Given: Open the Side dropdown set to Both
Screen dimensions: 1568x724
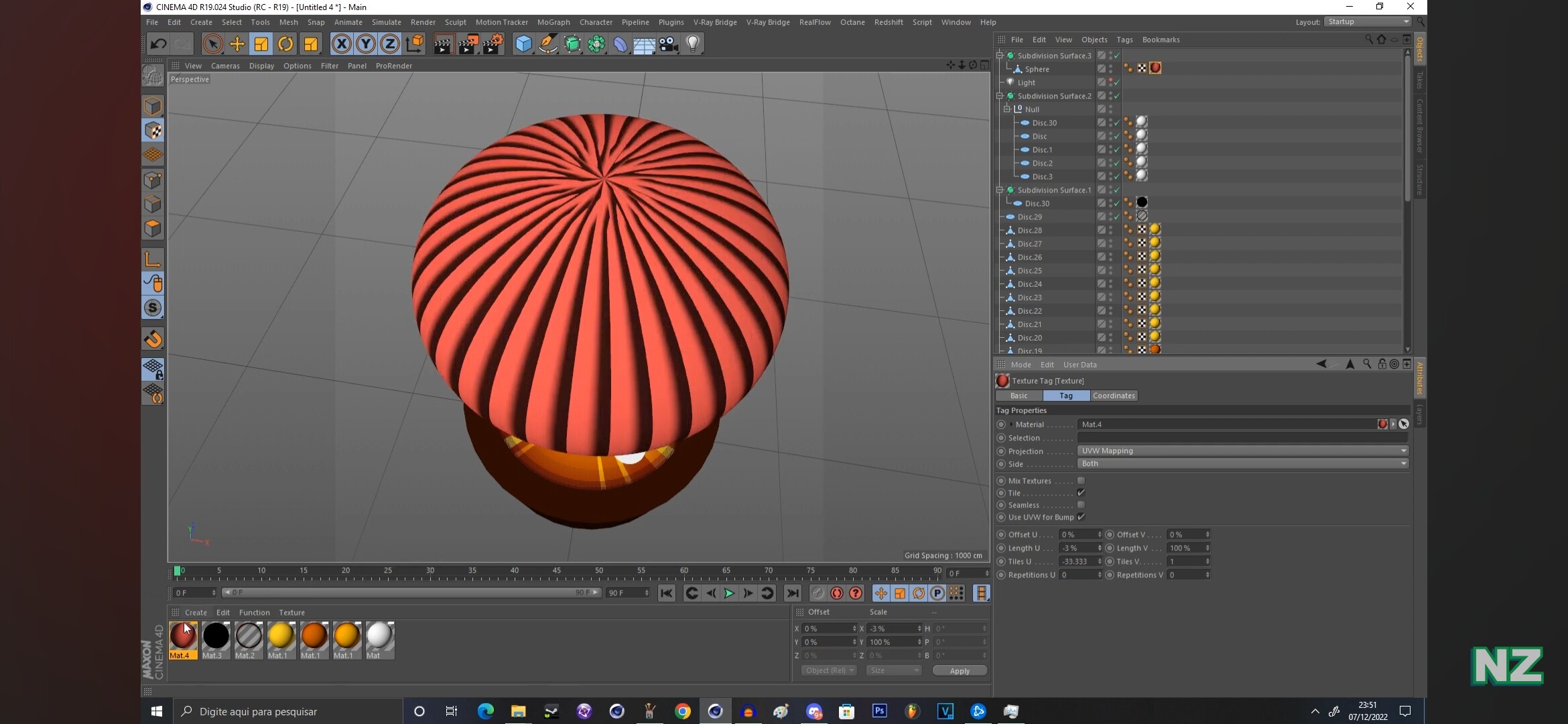Looking at the screenshot, I should (1243, 463).
